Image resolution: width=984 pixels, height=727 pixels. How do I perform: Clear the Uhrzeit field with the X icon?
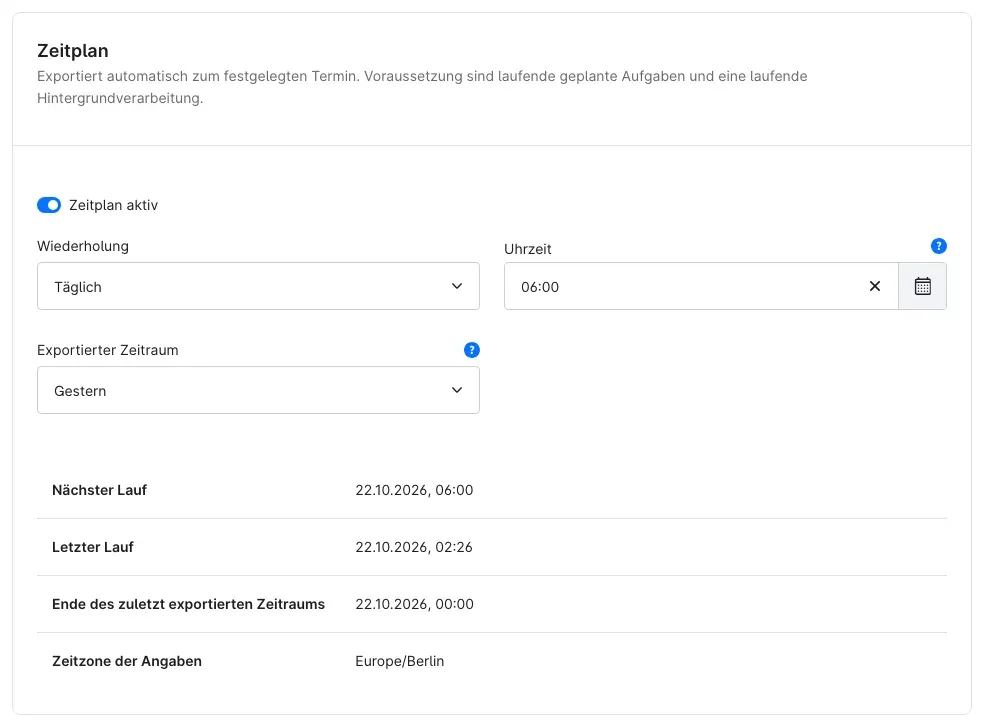click(875, 286)
